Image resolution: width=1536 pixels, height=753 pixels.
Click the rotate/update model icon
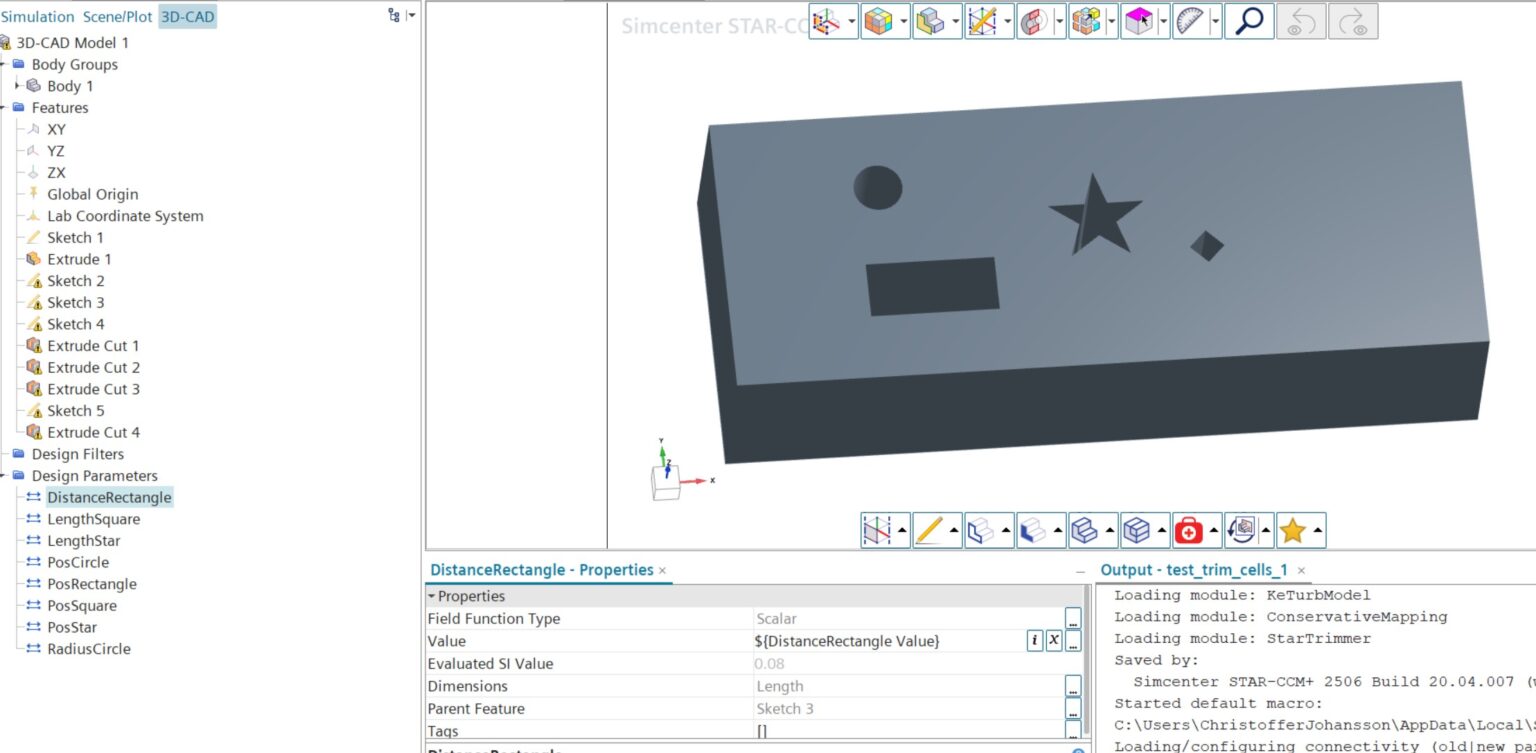1241,530
